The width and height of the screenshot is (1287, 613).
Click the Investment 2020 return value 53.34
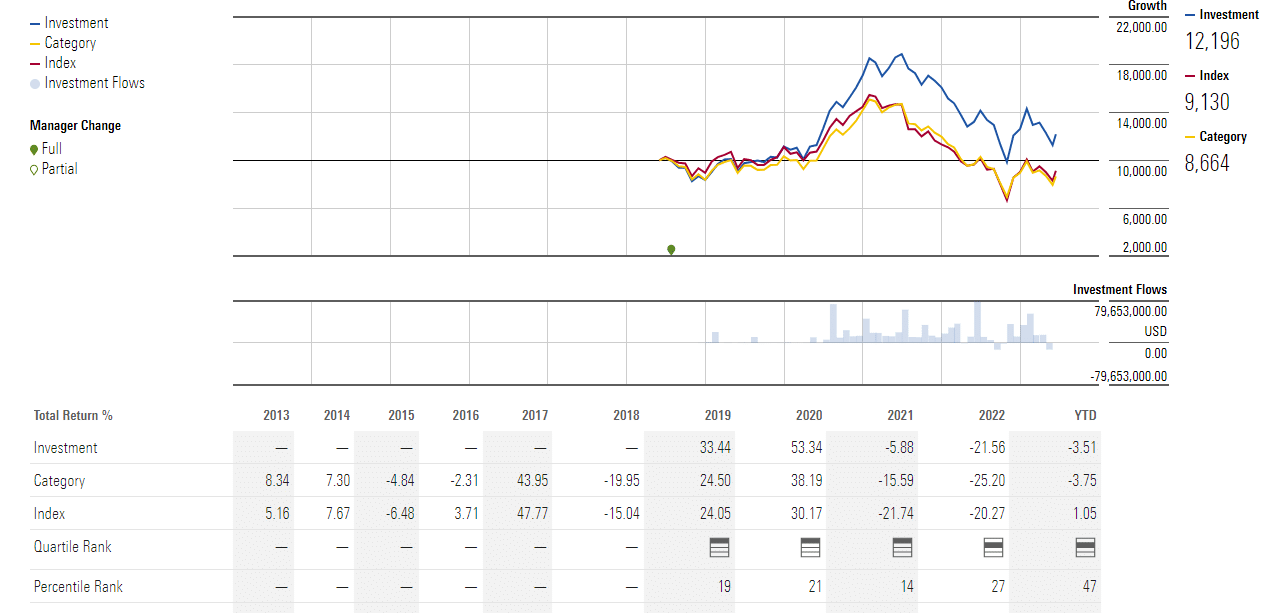click(x=806, y=448)
